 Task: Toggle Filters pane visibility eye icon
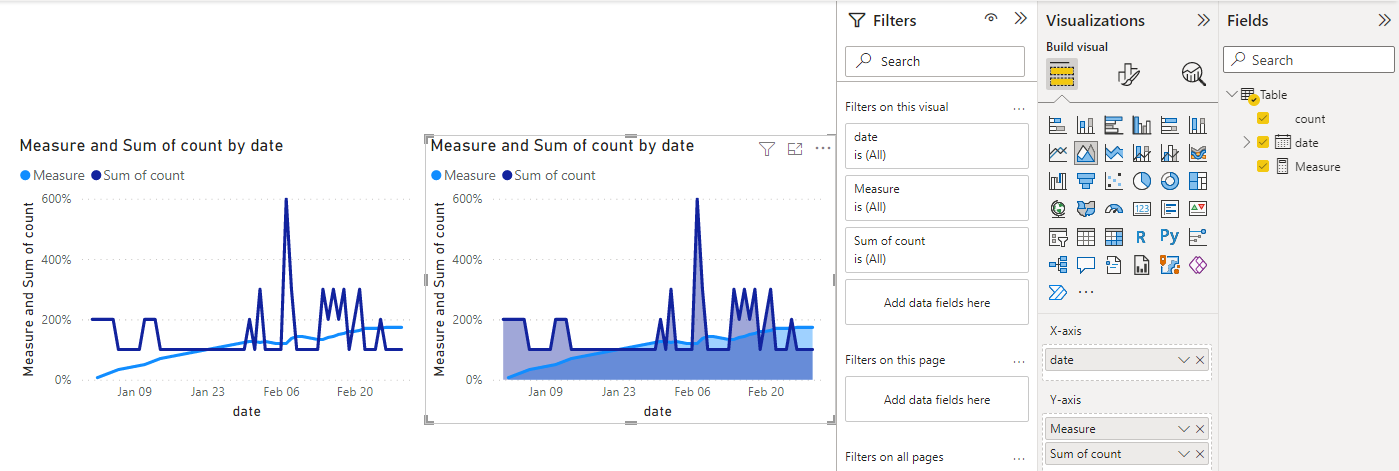[x=991, y=18]
